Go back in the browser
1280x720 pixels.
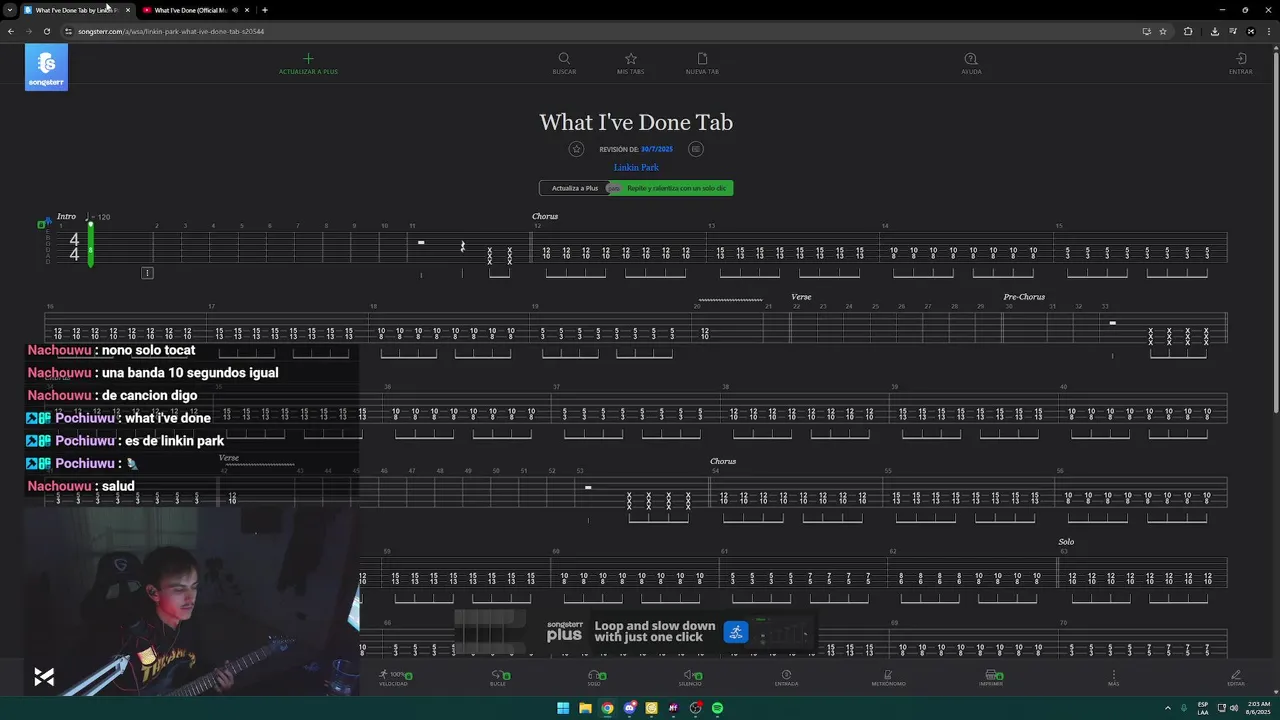(11, 31)
